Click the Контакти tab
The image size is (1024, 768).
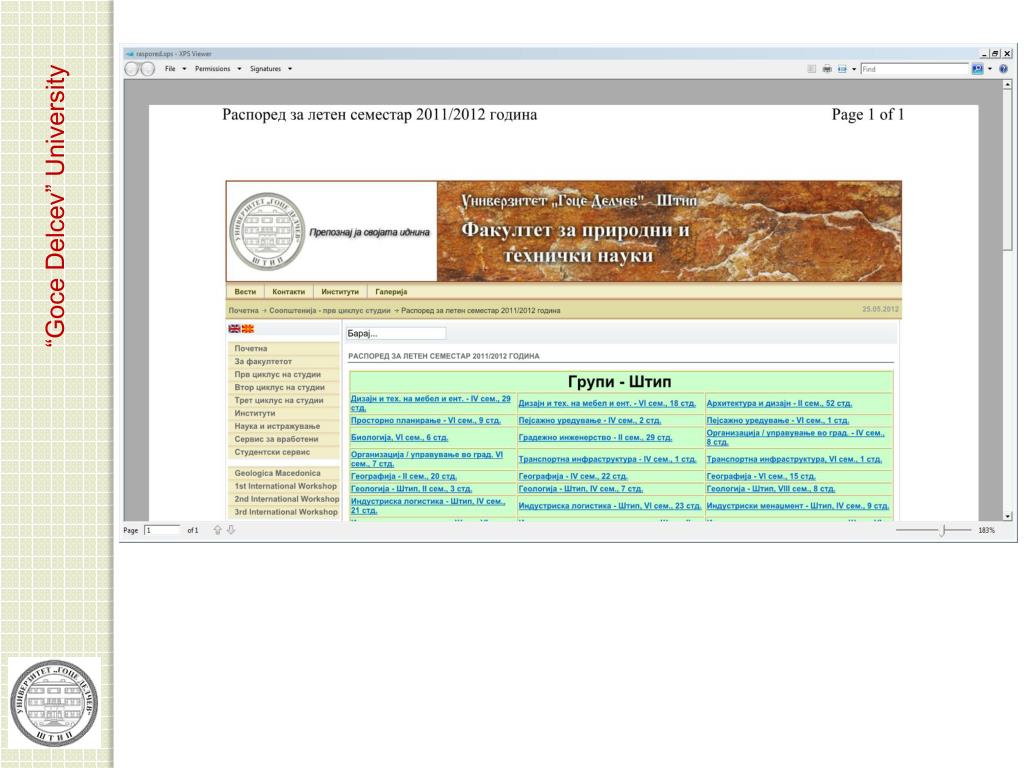pos(289,292)
